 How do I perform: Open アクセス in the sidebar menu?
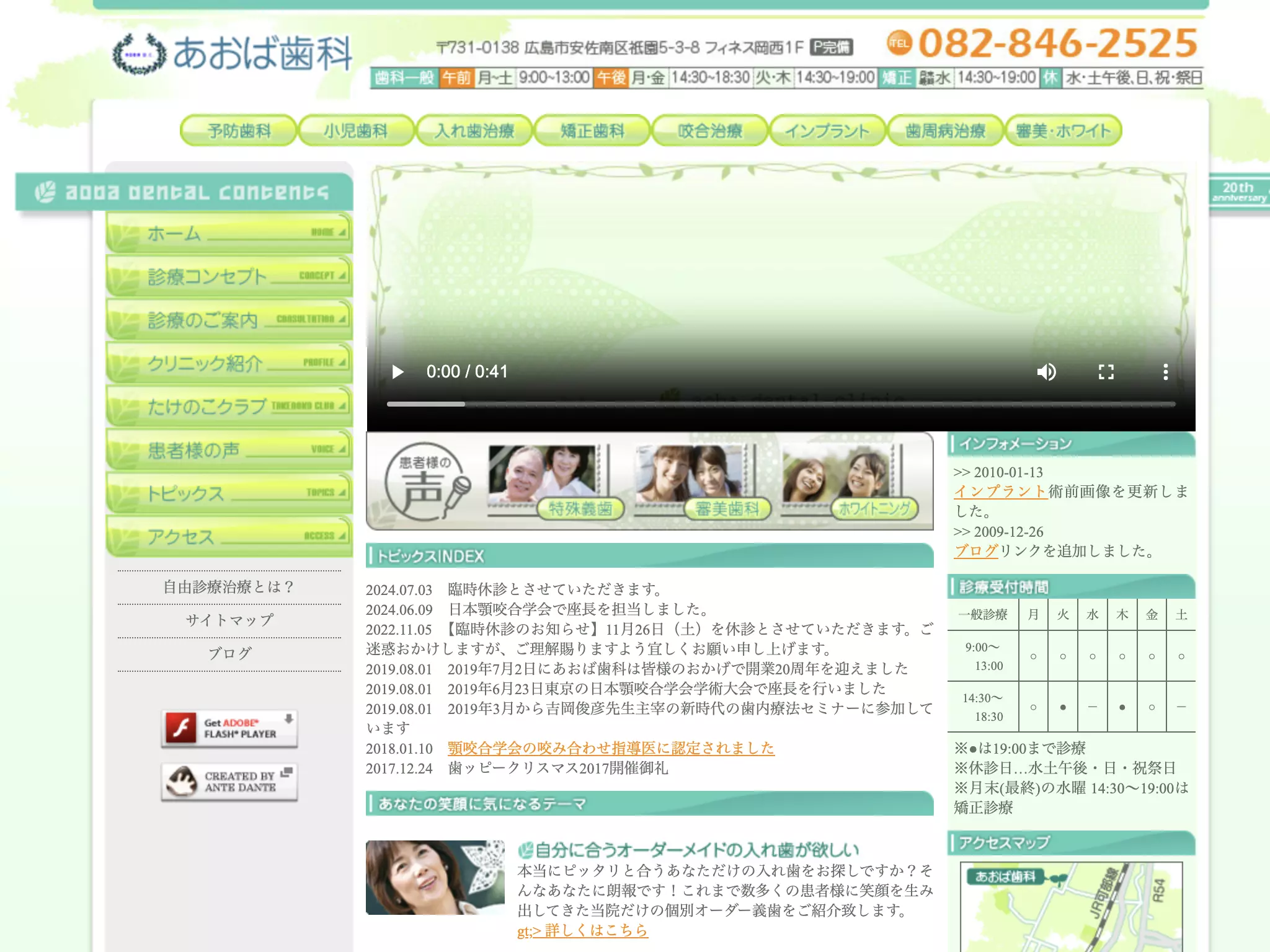point(229,537)
